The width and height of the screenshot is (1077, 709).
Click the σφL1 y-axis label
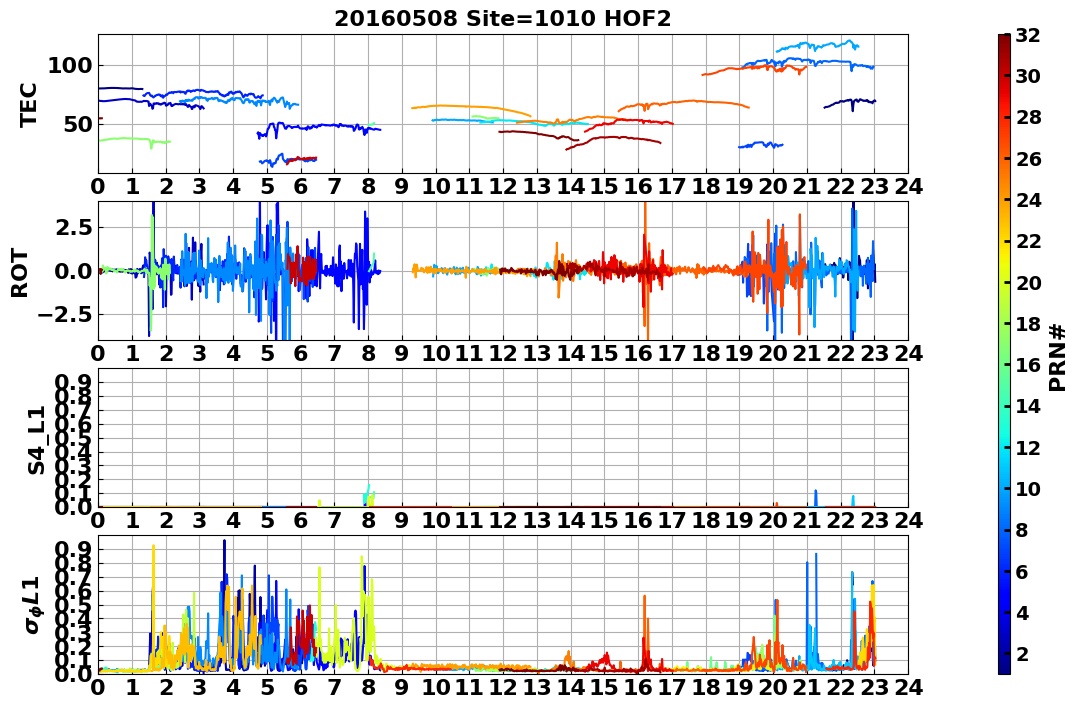point(32,604)
